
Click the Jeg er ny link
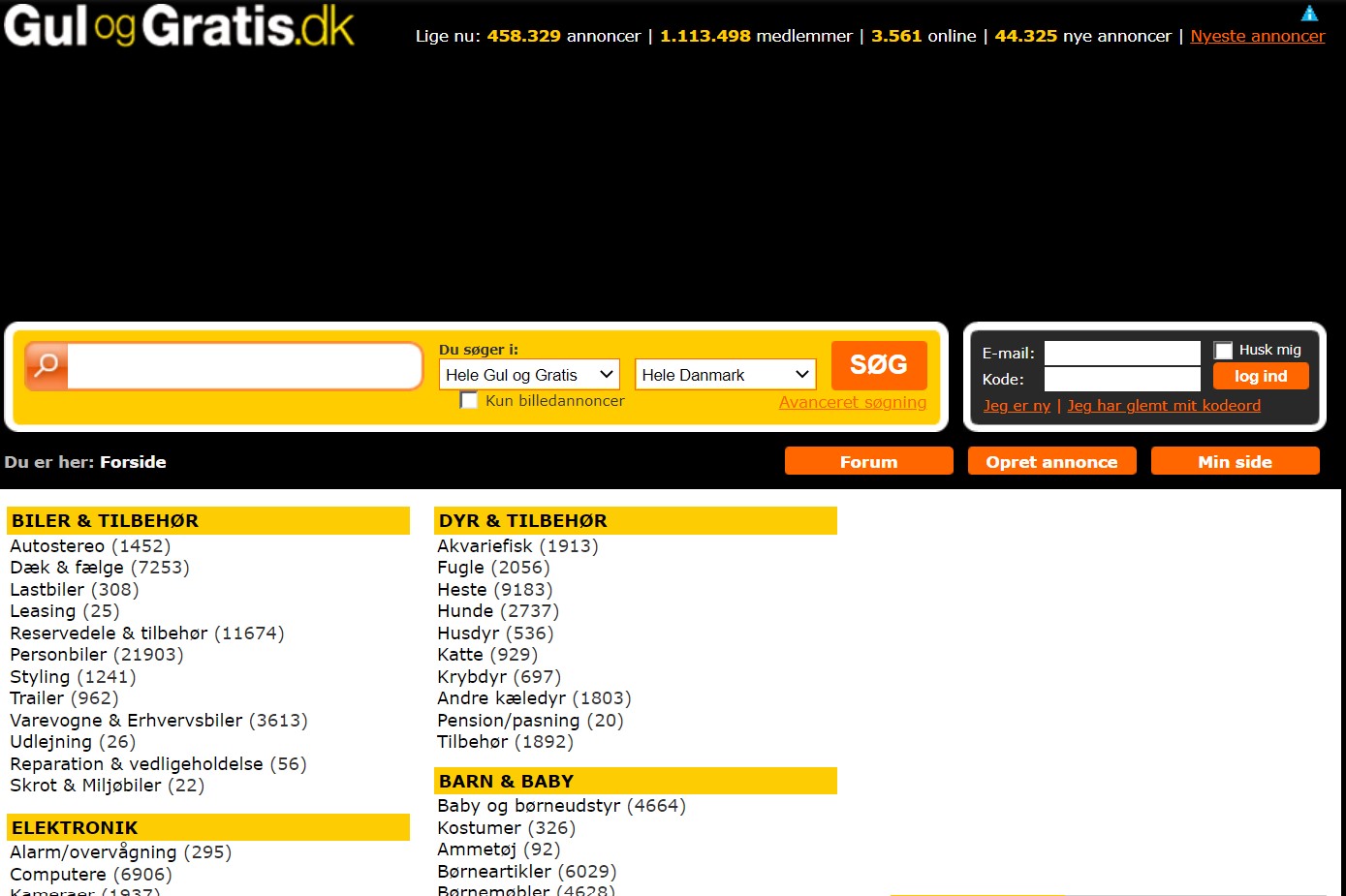(x=1017, y=406)
